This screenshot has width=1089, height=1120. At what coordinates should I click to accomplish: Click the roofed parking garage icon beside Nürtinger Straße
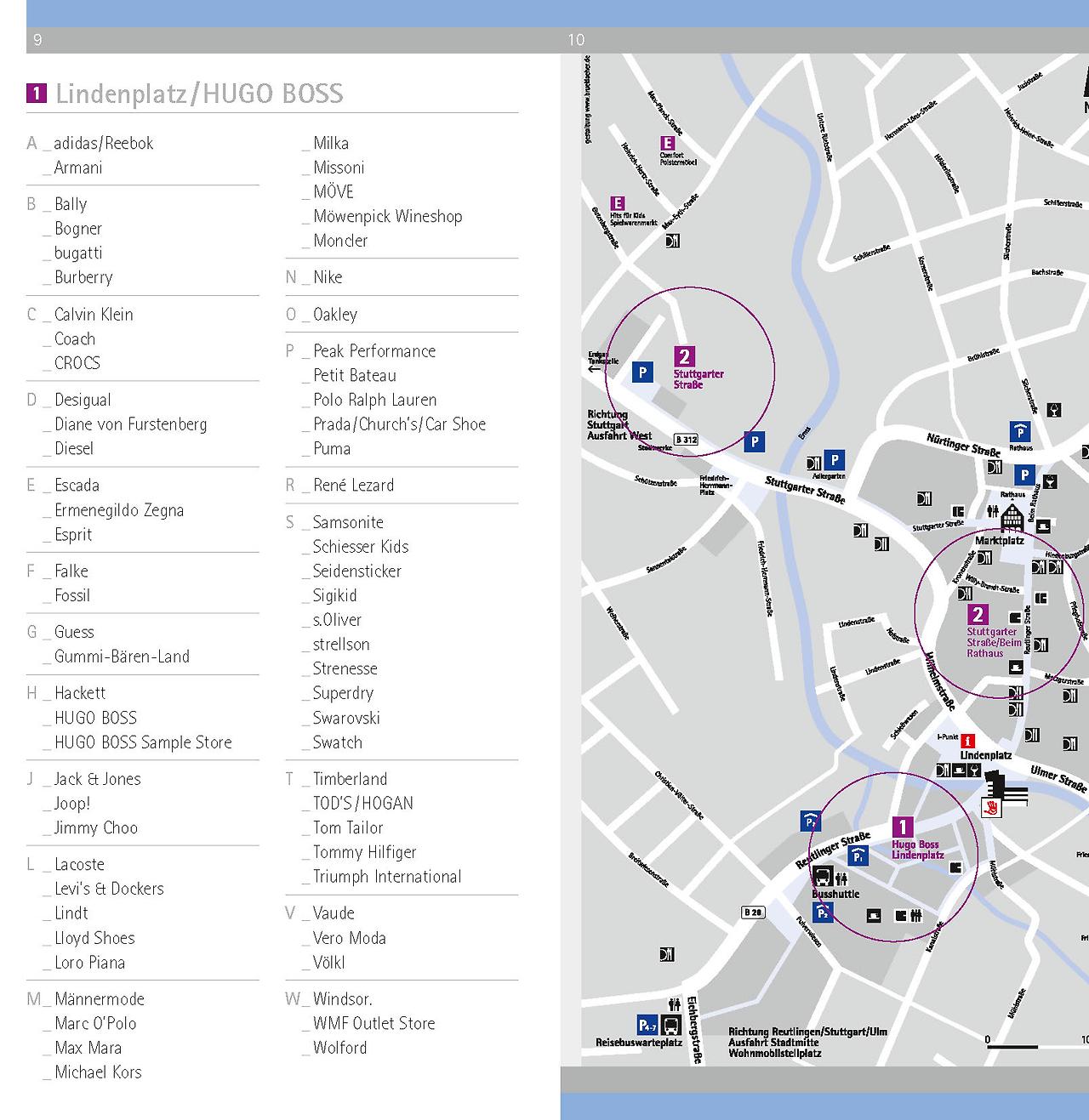[x=1019, y=430]
